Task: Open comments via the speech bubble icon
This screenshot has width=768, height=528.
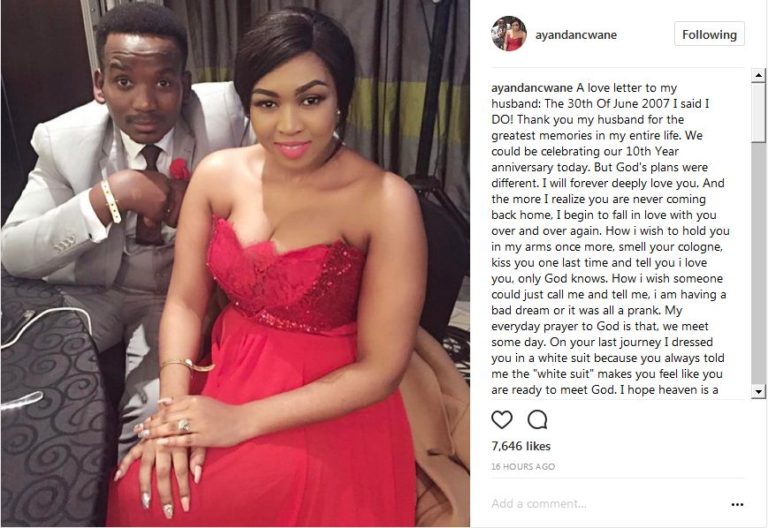Action: (x=537, y=420)
